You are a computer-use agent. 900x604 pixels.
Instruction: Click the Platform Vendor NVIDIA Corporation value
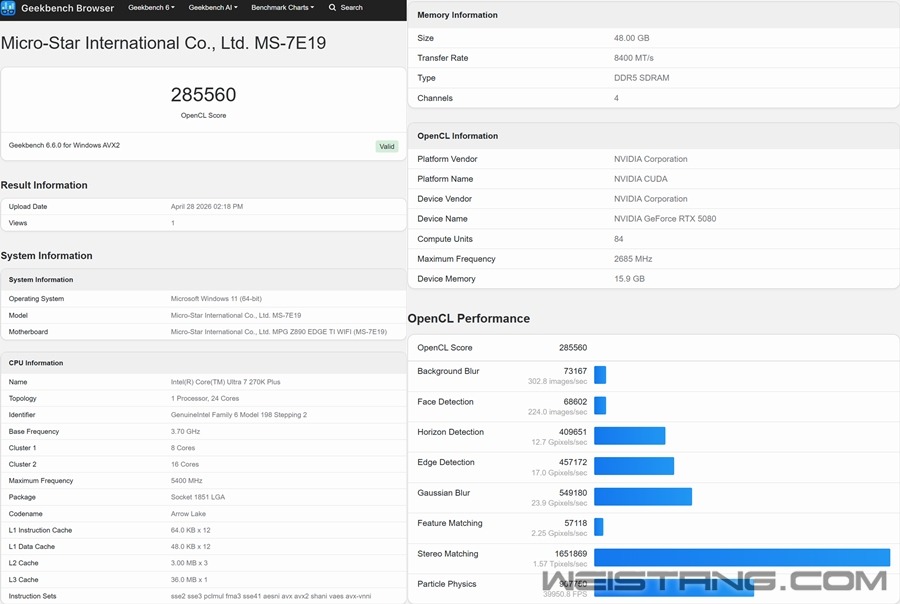point(650,159)
